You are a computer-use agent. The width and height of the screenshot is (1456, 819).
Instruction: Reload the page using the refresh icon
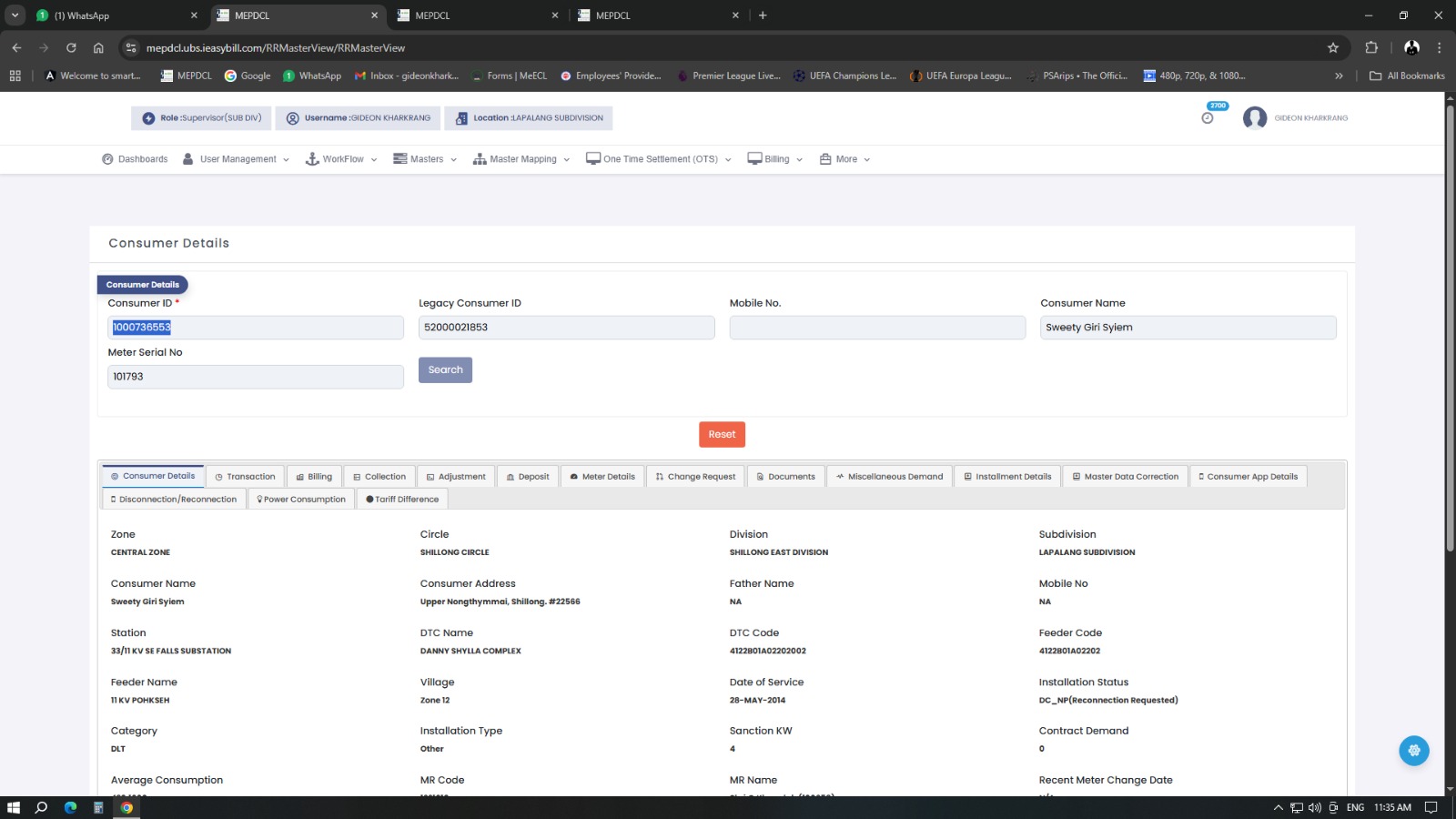(x=71, y=48)
